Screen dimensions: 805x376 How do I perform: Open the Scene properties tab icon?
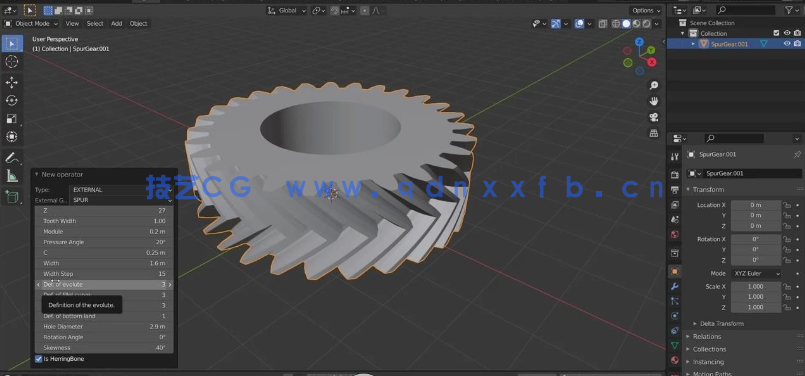(x=675, y=220)
